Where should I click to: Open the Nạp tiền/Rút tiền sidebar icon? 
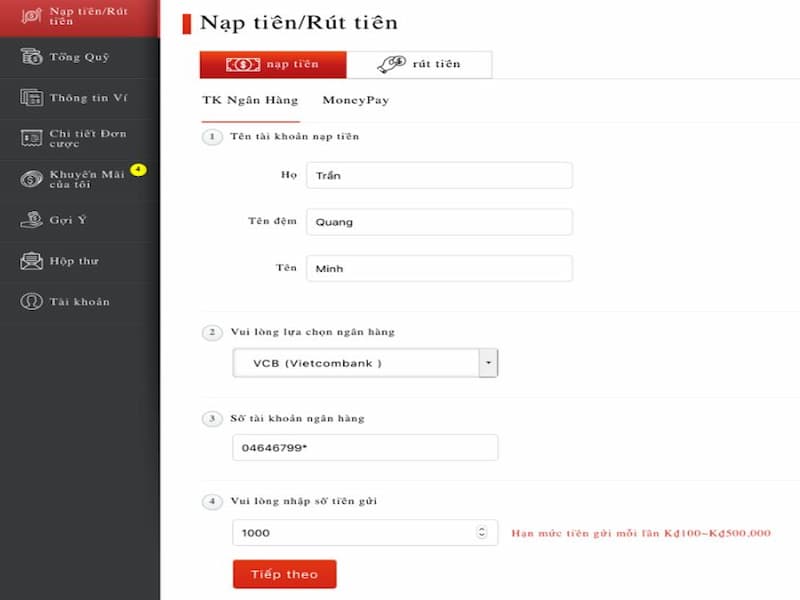tap(31, 15)
